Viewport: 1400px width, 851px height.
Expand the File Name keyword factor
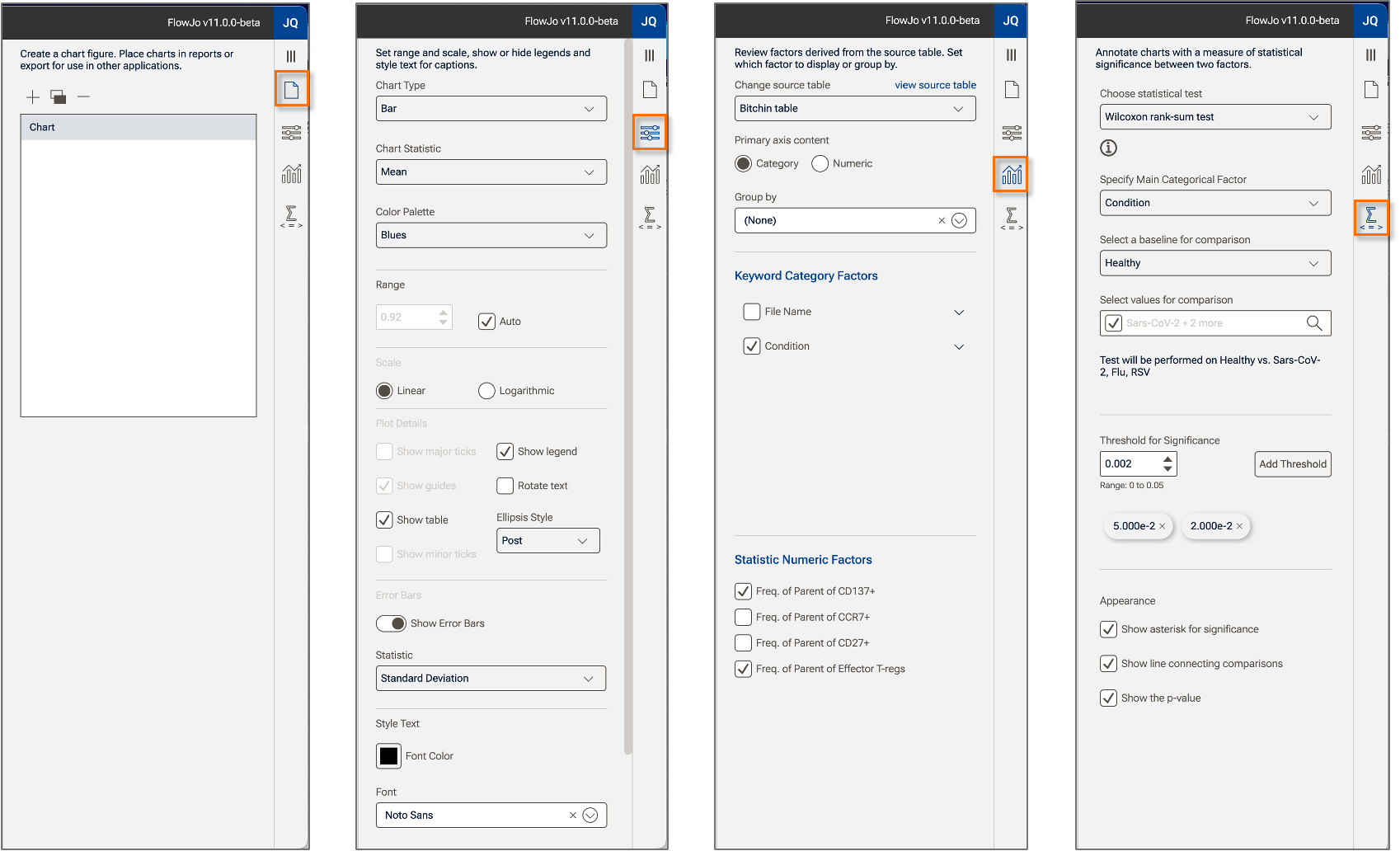tap(959, 313)
